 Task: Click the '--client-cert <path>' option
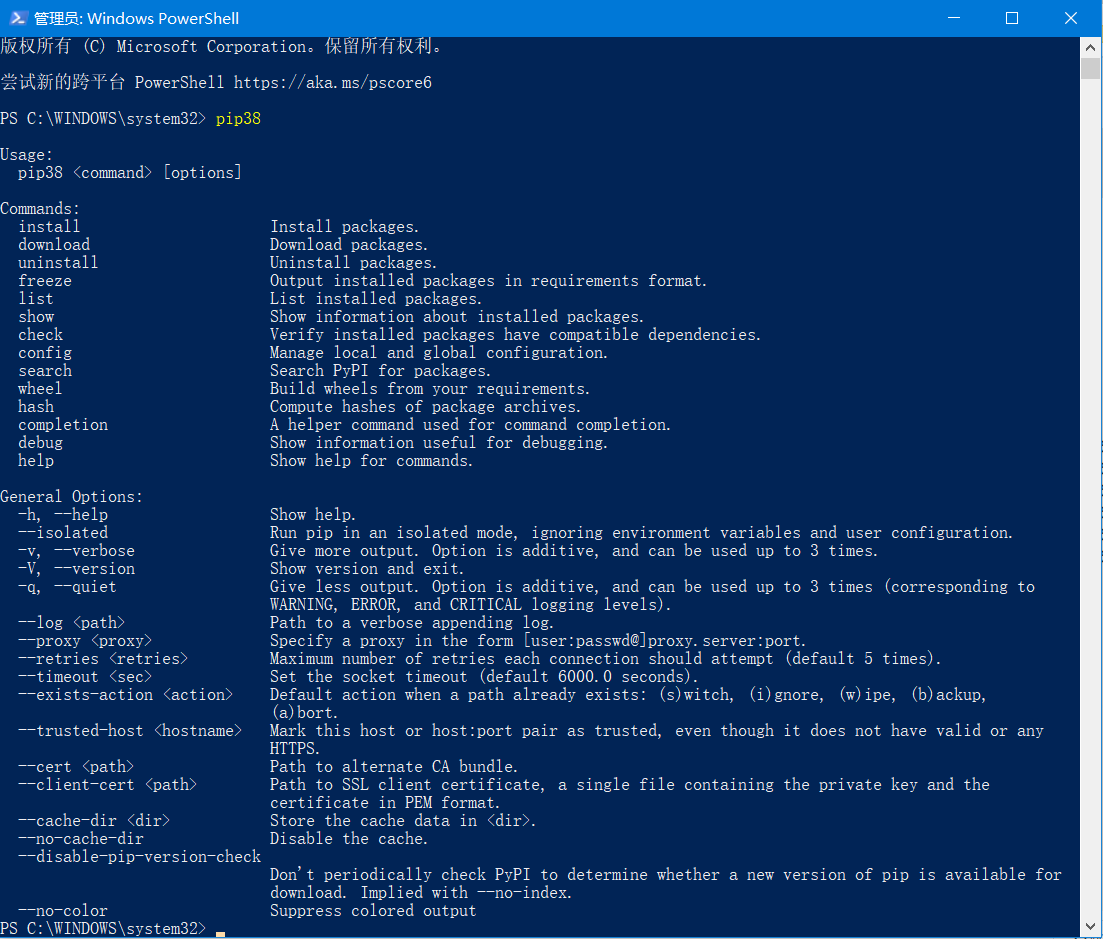tap(108, 785)
